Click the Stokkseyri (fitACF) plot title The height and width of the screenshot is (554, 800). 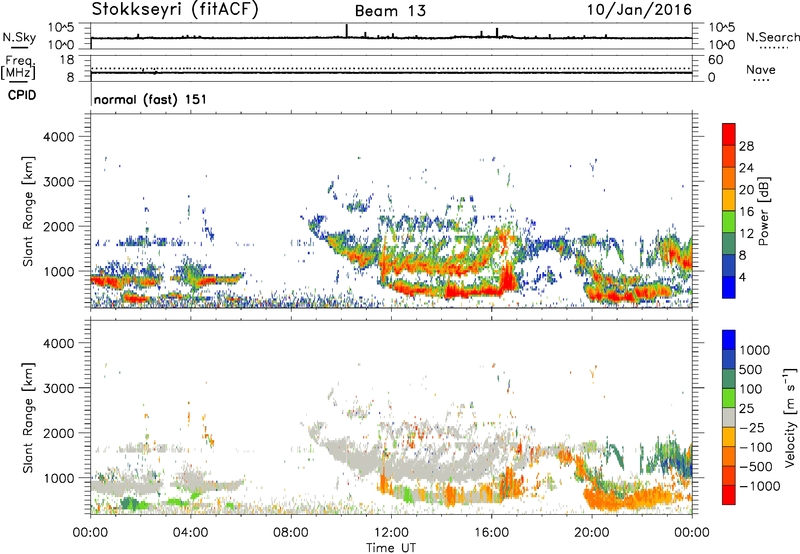point(175,9)
